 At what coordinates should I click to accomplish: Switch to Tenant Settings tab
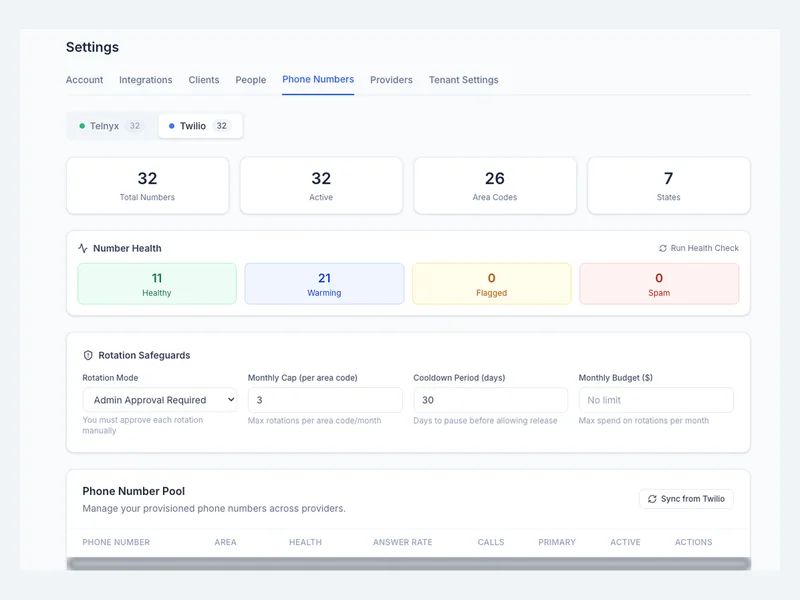(463, 80)
